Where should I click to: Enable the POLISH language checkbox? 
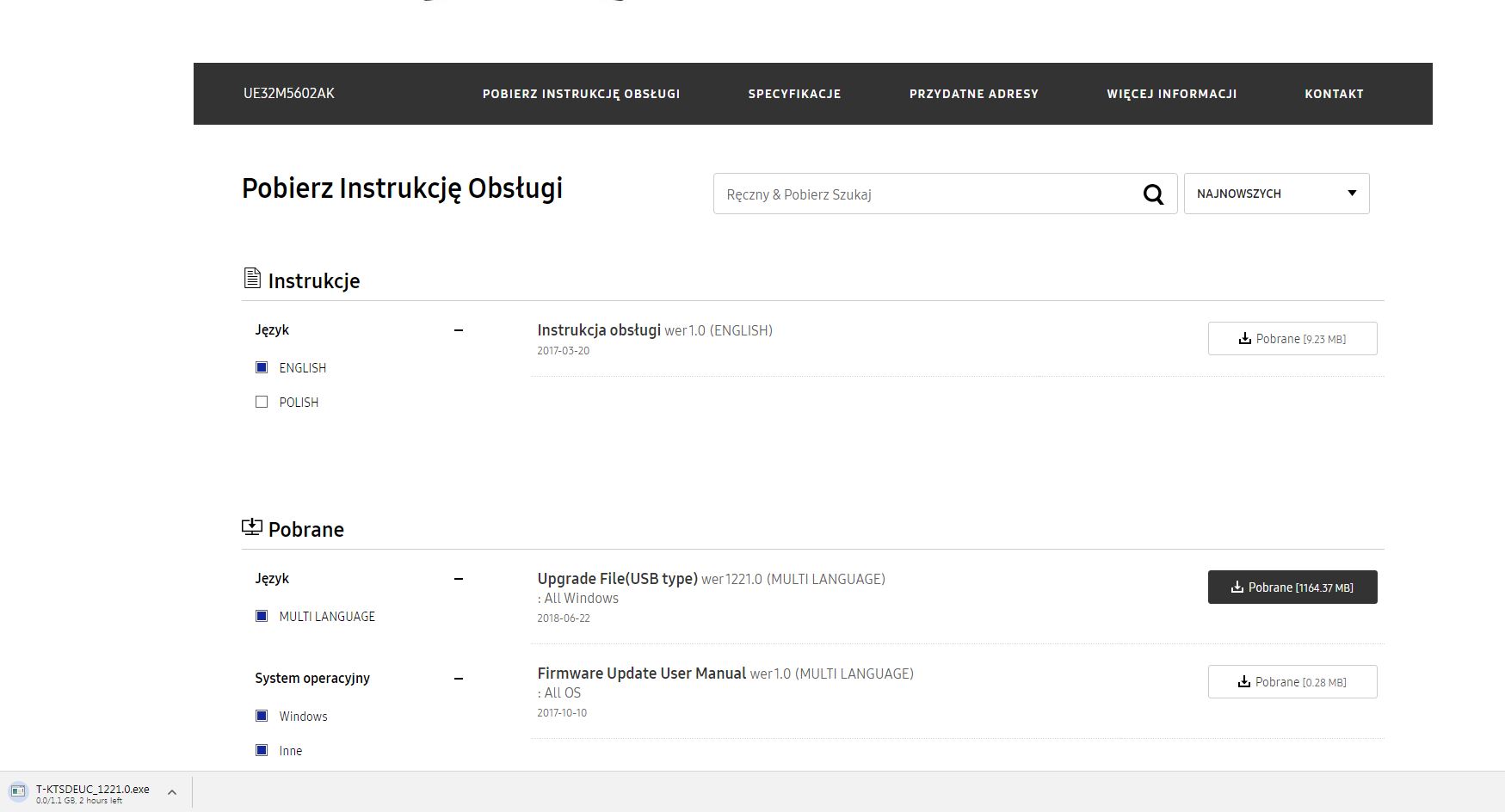pos(262,402)
